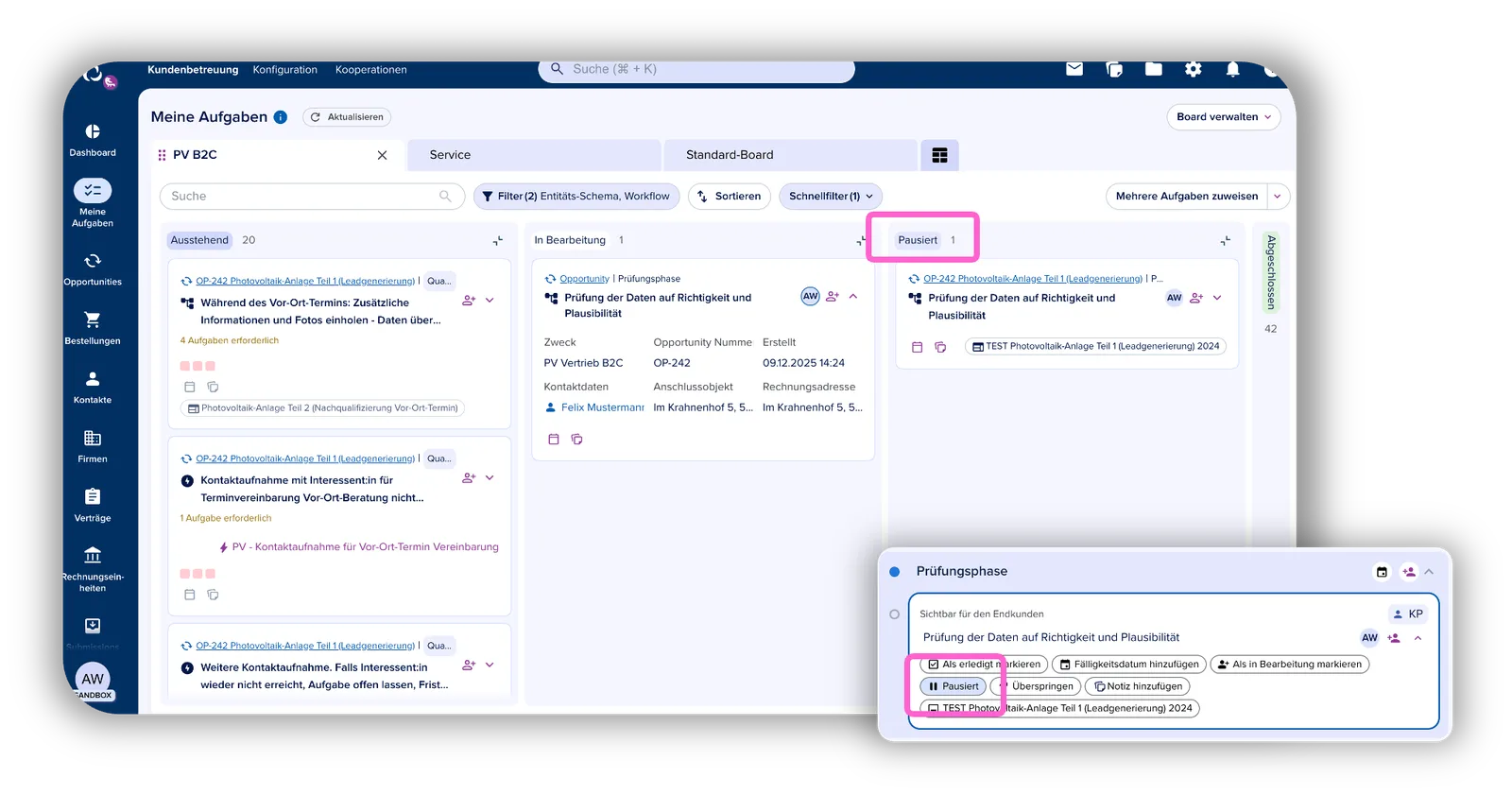Open Meine Aufgaben in the sidebar
Viewport: 1512px width, 795px height.
[x=93, y=203]
